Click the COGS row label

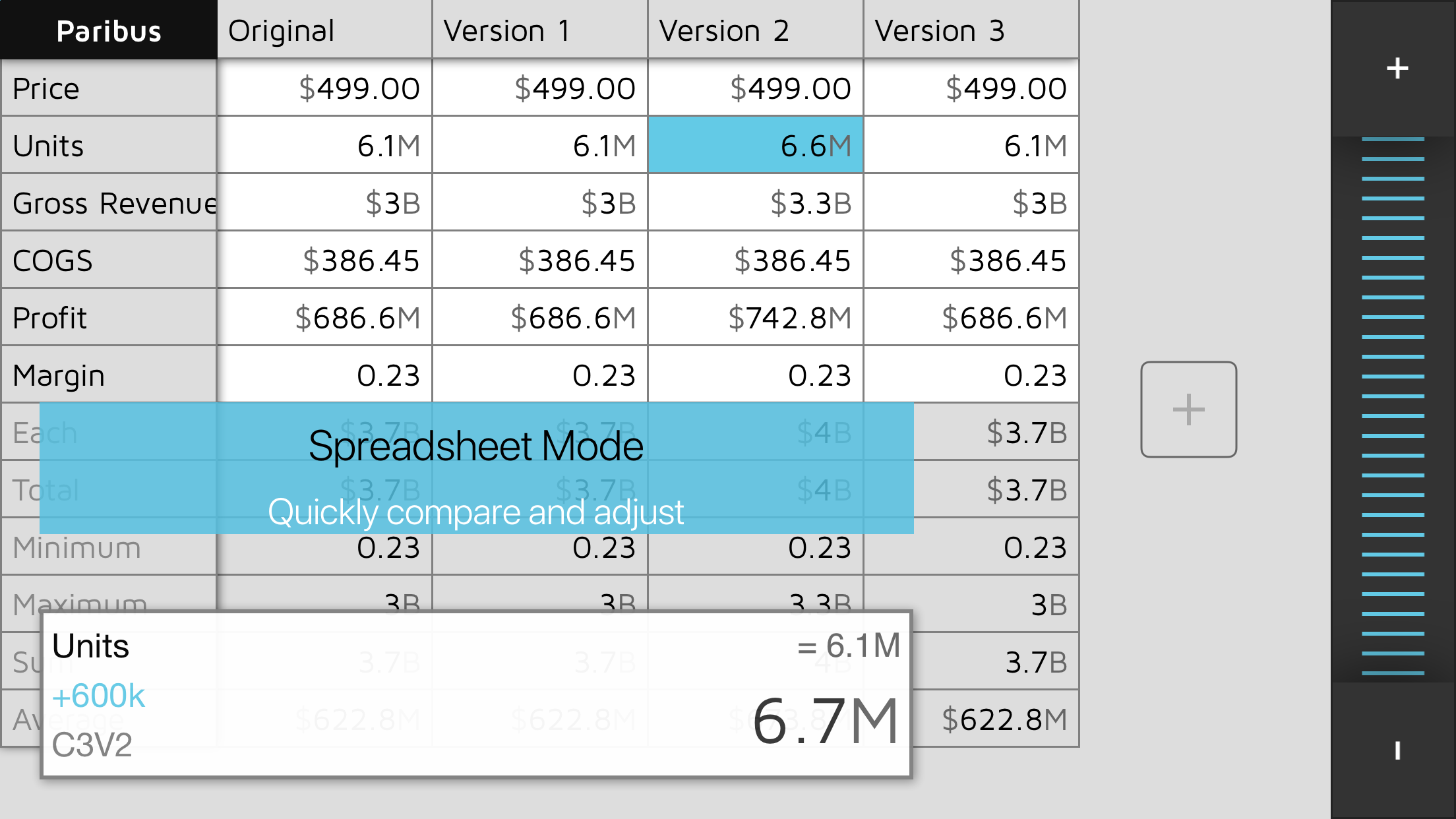(109, 260)
